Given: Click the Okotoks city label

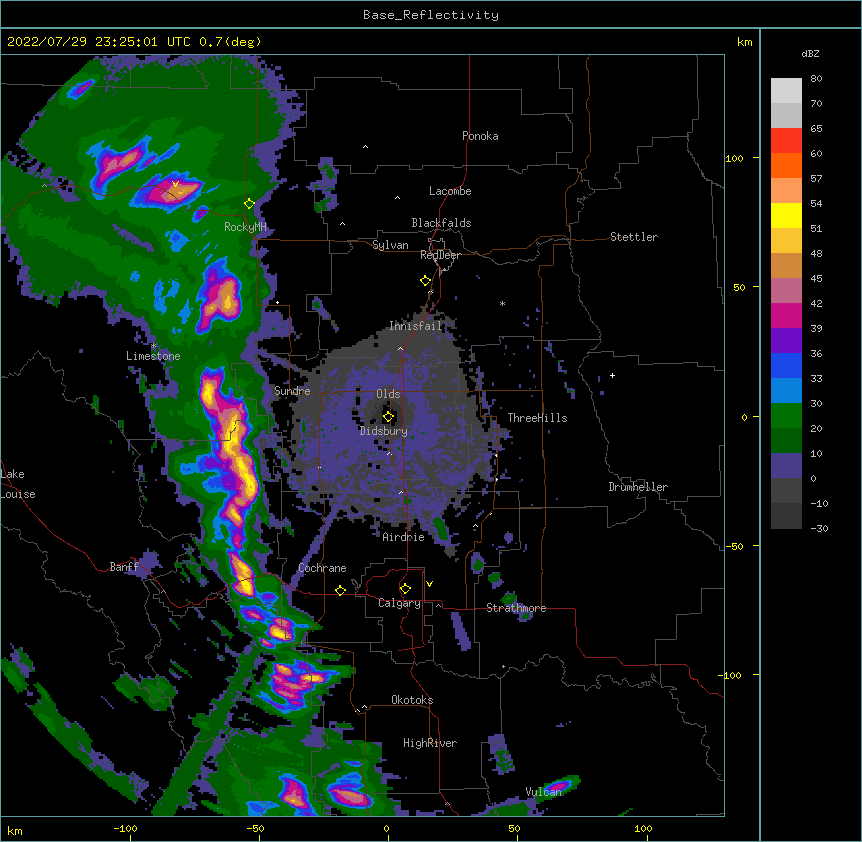Looking at the screenshot, I should [x=412, y=700].
